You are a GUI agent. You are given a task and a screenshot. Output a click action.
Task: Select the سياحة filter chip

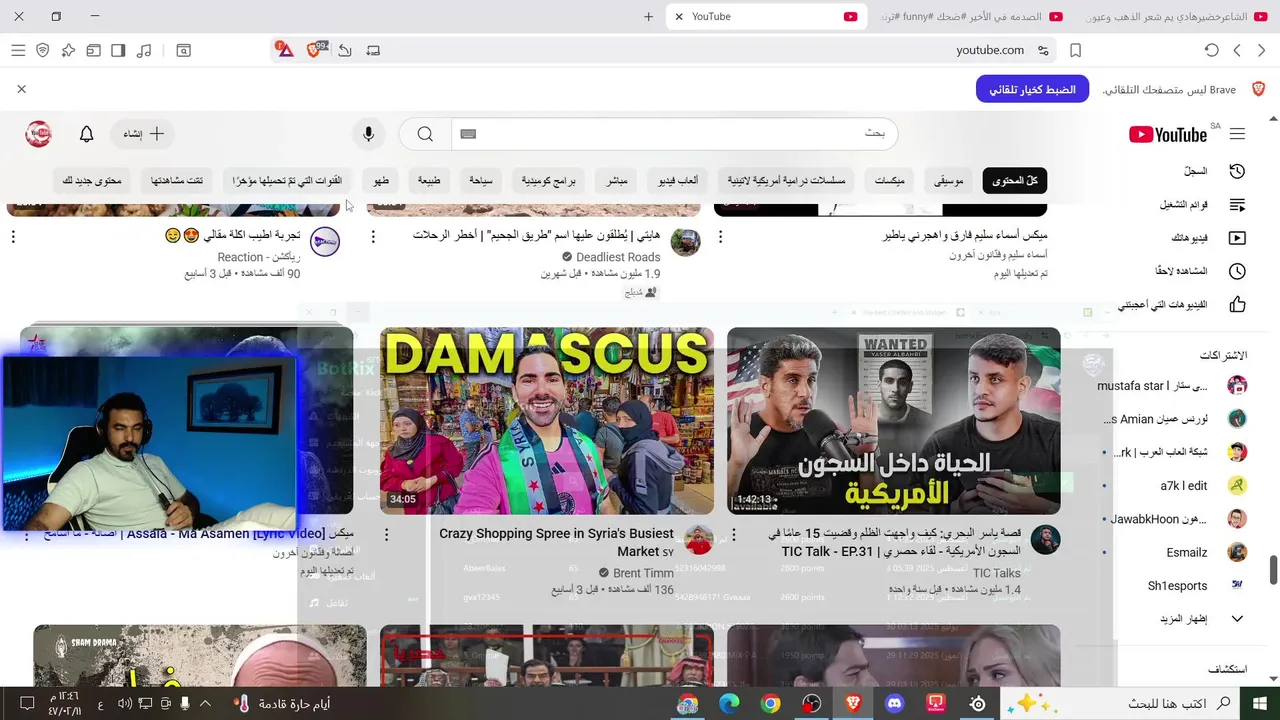pyautogui.click(x=481, y=181)
